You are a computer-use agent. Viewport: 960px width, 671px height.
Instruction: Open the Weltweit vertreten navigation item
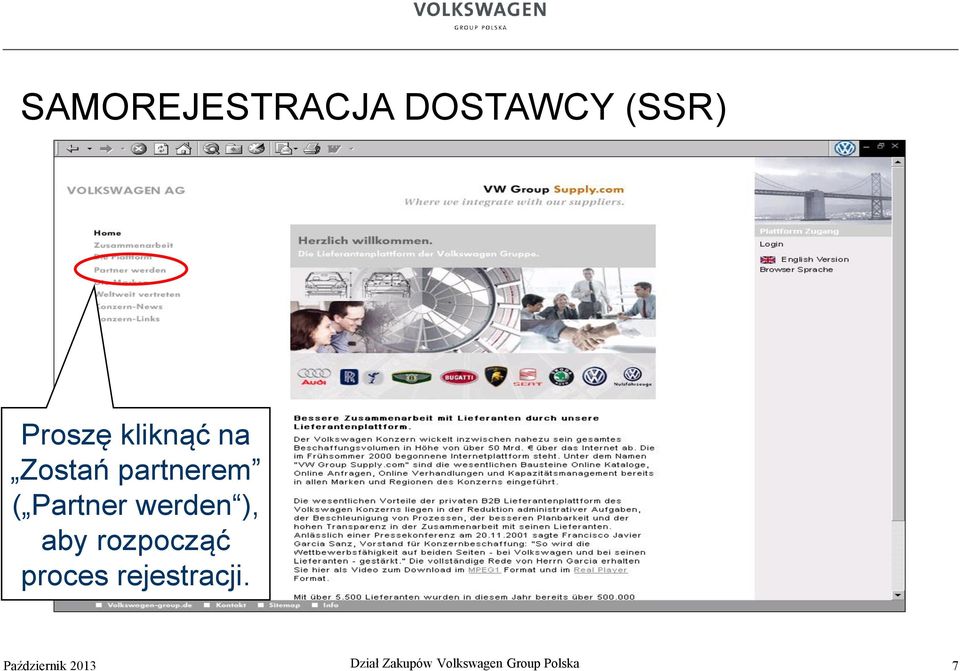coord(138,294)
